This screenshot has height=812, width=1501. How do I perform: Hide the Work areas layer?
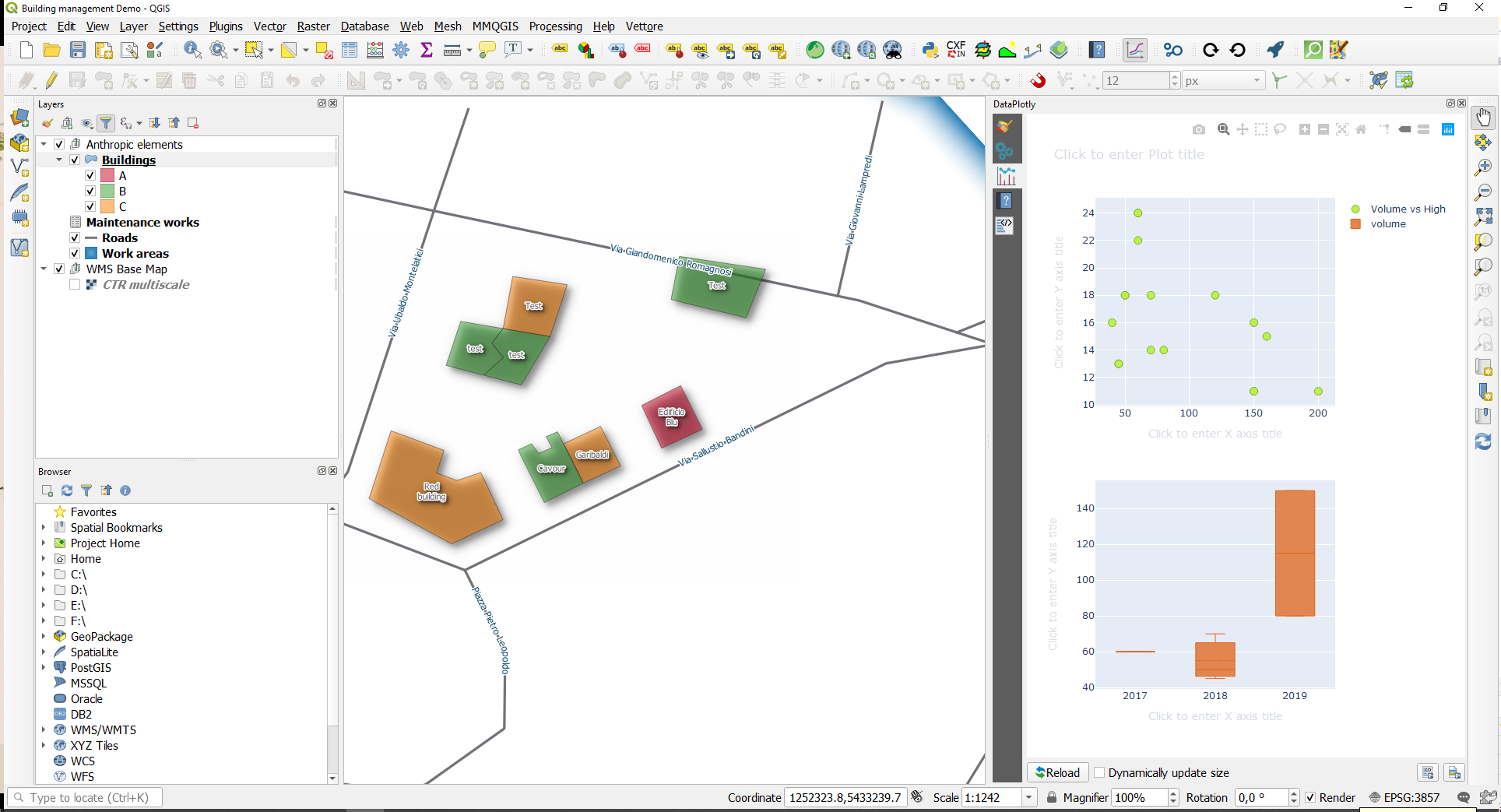click(75, 253)
